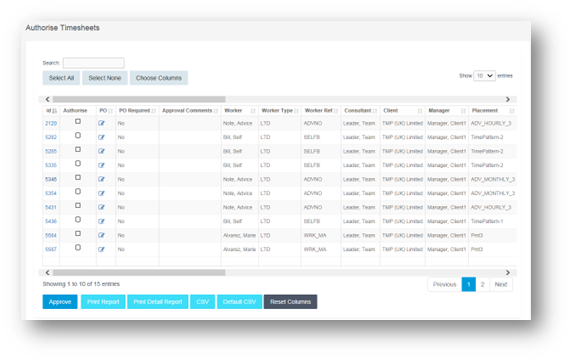The width and height of the screenshot is (573, 362).
Task: Open PO edit icon for timesheet 5335
Action: coord(101,165)
